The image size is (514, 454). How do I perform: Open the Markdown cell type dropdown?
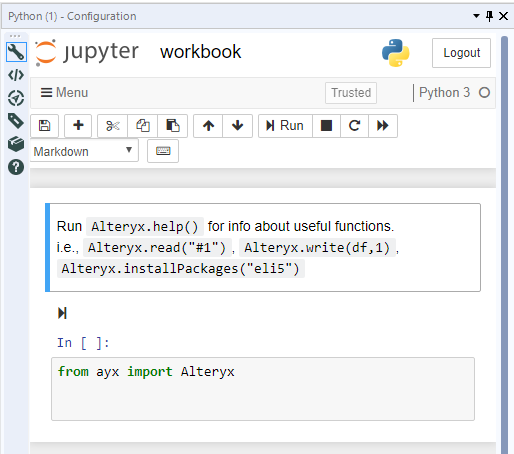(84, 151)
